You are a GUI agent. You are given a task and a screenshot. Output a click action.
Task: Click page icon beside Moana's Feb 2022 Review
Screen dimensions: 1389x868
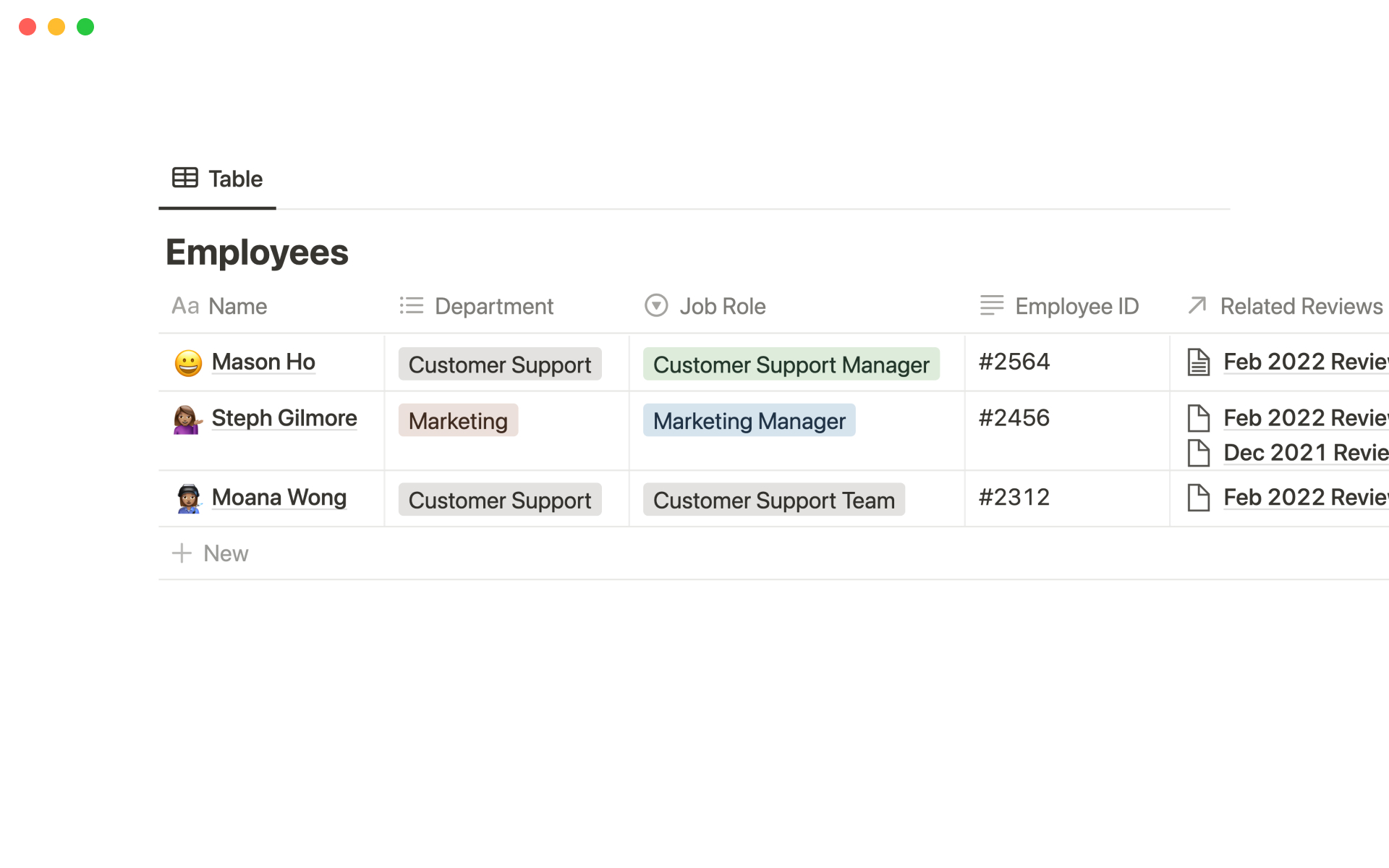[x=1198, y=498]
